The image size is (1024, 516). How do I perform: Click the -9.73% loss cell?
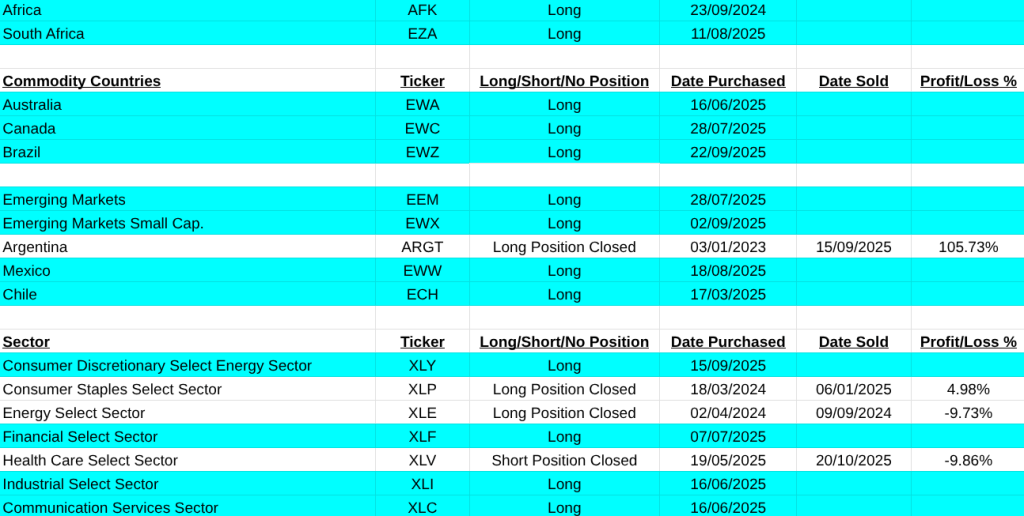click(967, 413)
